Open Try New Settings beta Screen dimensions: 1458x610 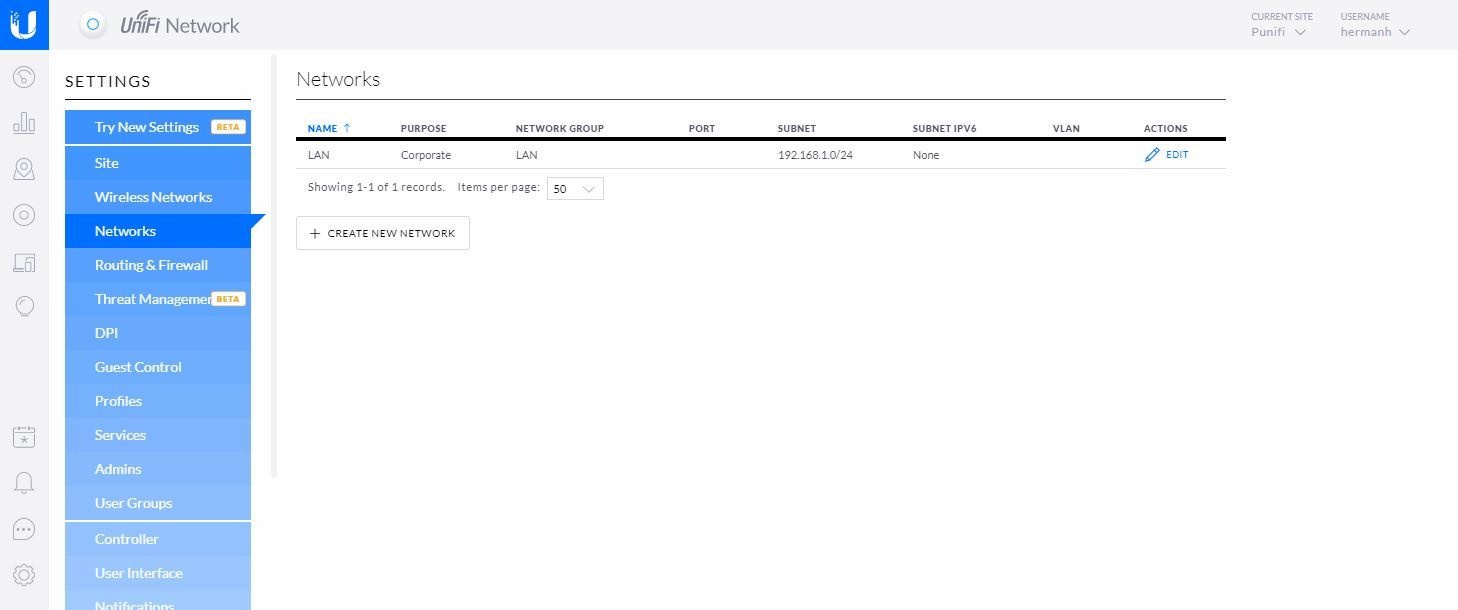pos(158,127)
